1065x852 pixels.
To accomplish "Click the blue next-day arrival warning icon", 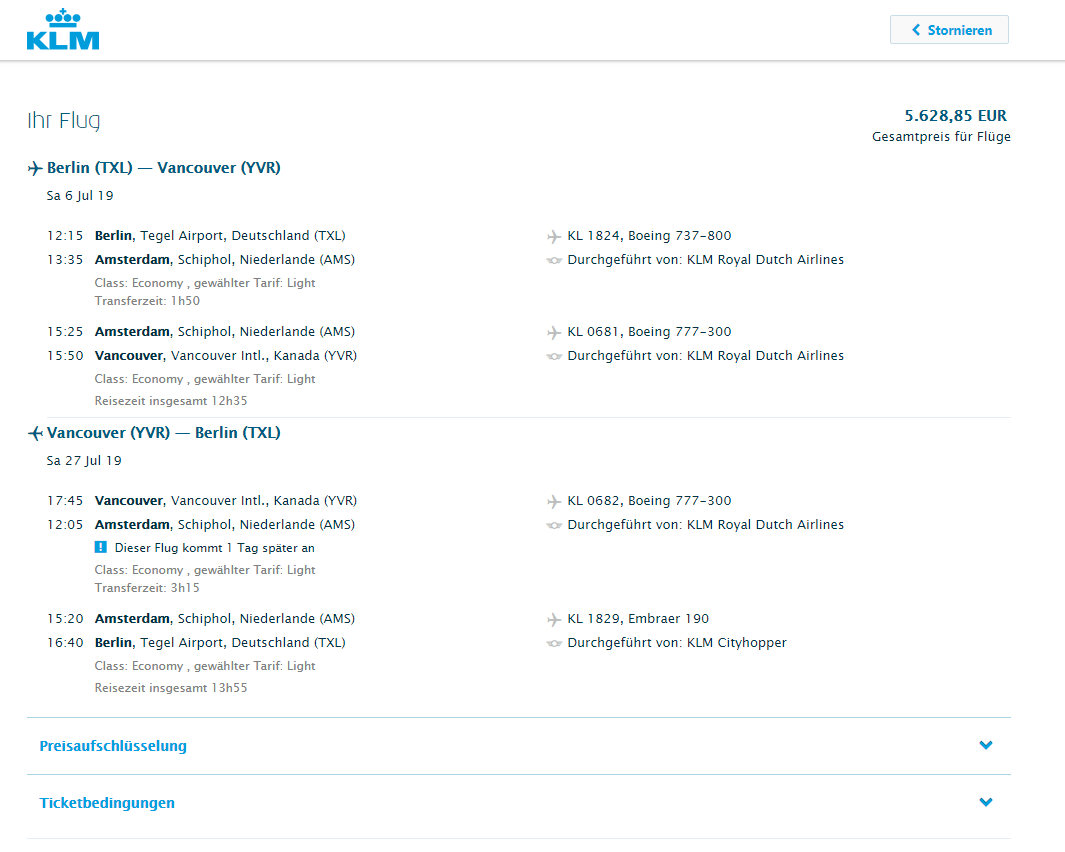I will 101,548.
